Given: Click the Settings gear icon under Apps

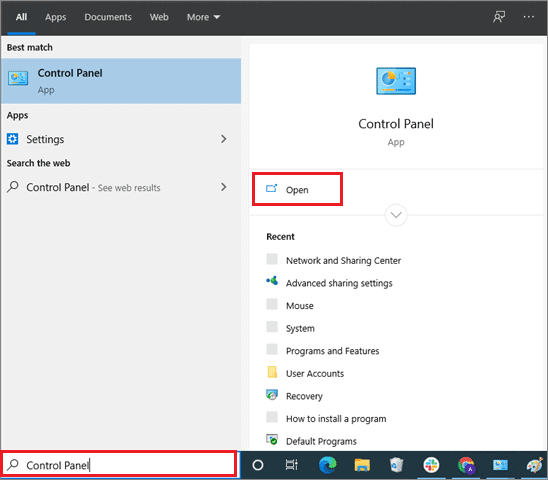Looking at the screenshot, I should (x=13, y=139).
